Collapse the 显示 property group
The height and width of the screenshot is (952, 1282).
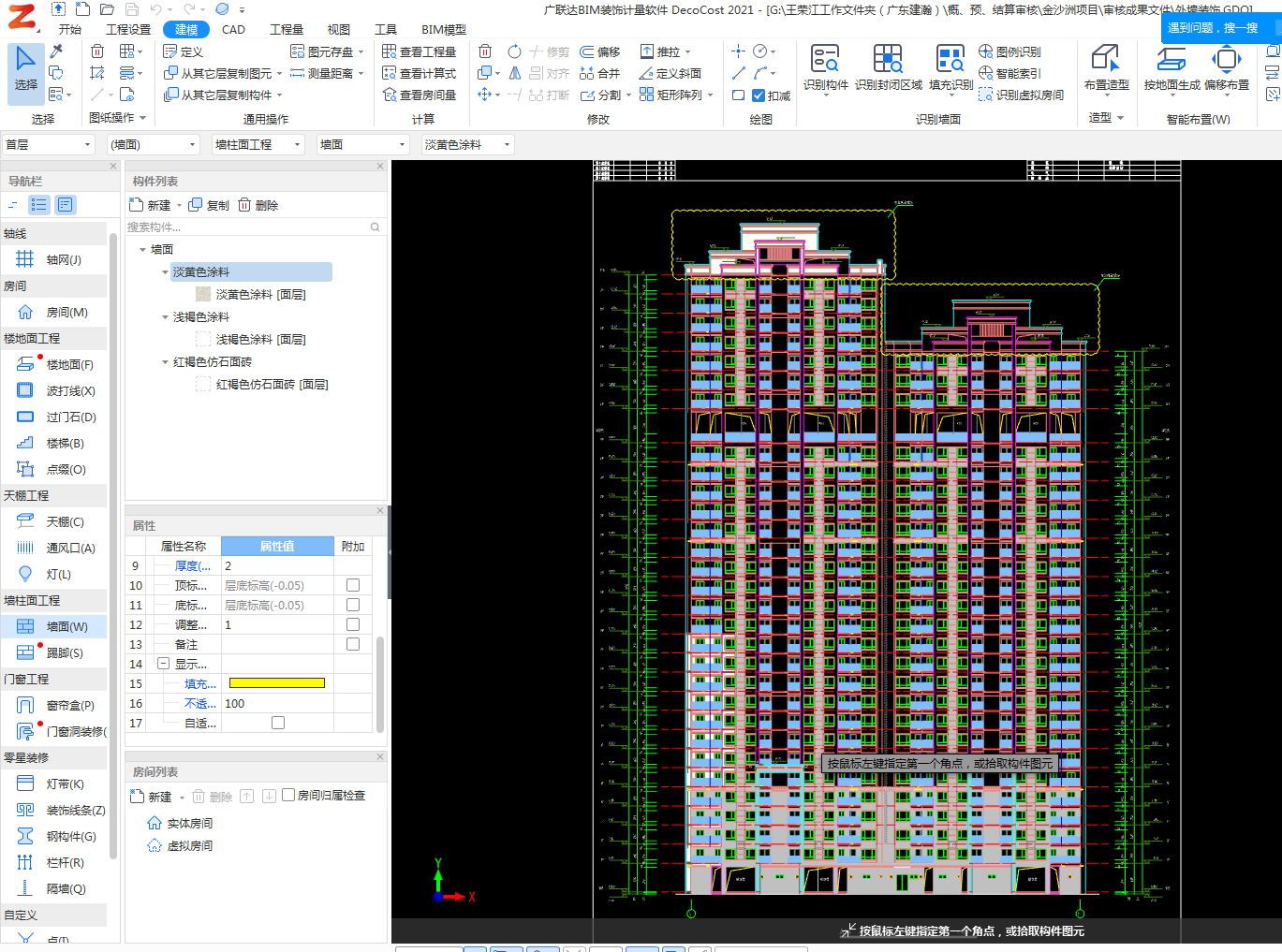[163, 664]
